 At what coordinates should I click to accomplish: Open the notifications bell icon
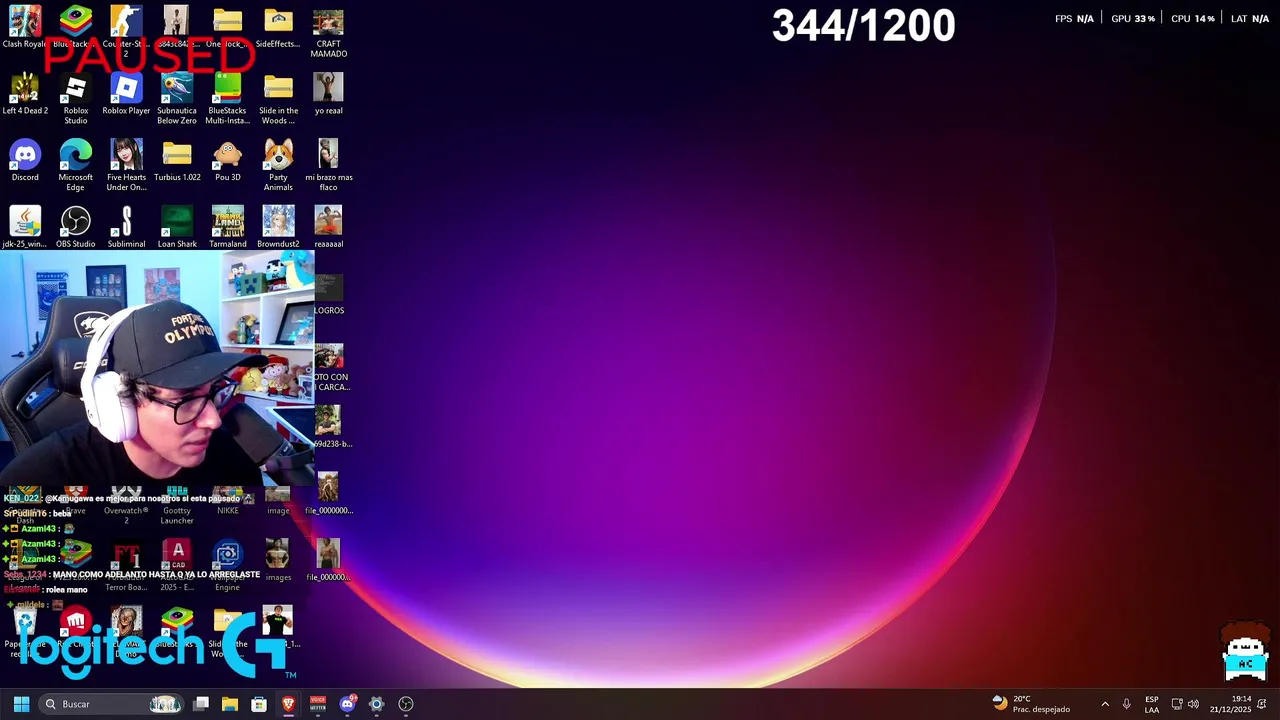pos(1262,704)
